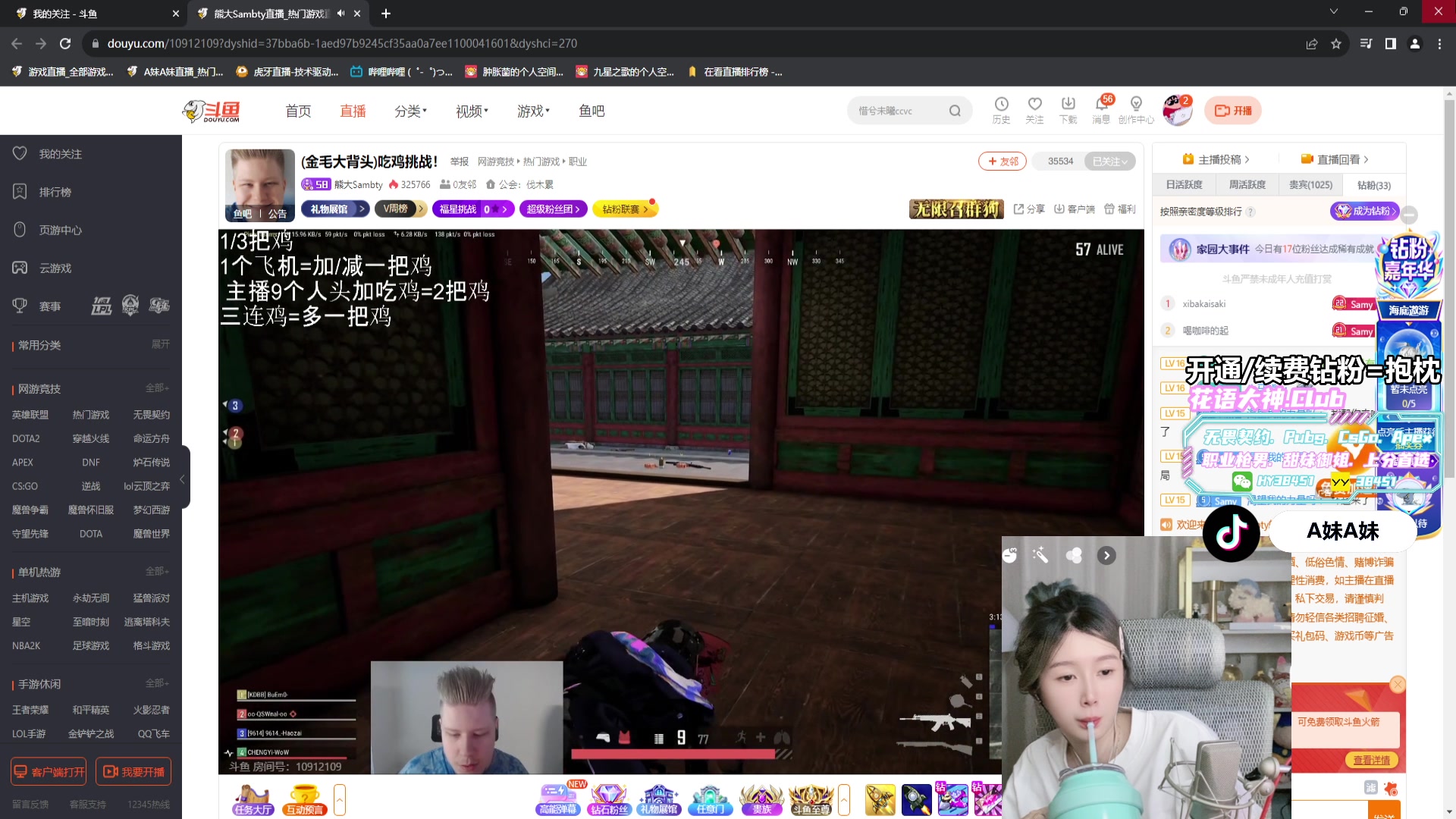This screenshot has height=819, width=1456.
Task: Click the 客户端 download icon
Action: pos(1075,209)
